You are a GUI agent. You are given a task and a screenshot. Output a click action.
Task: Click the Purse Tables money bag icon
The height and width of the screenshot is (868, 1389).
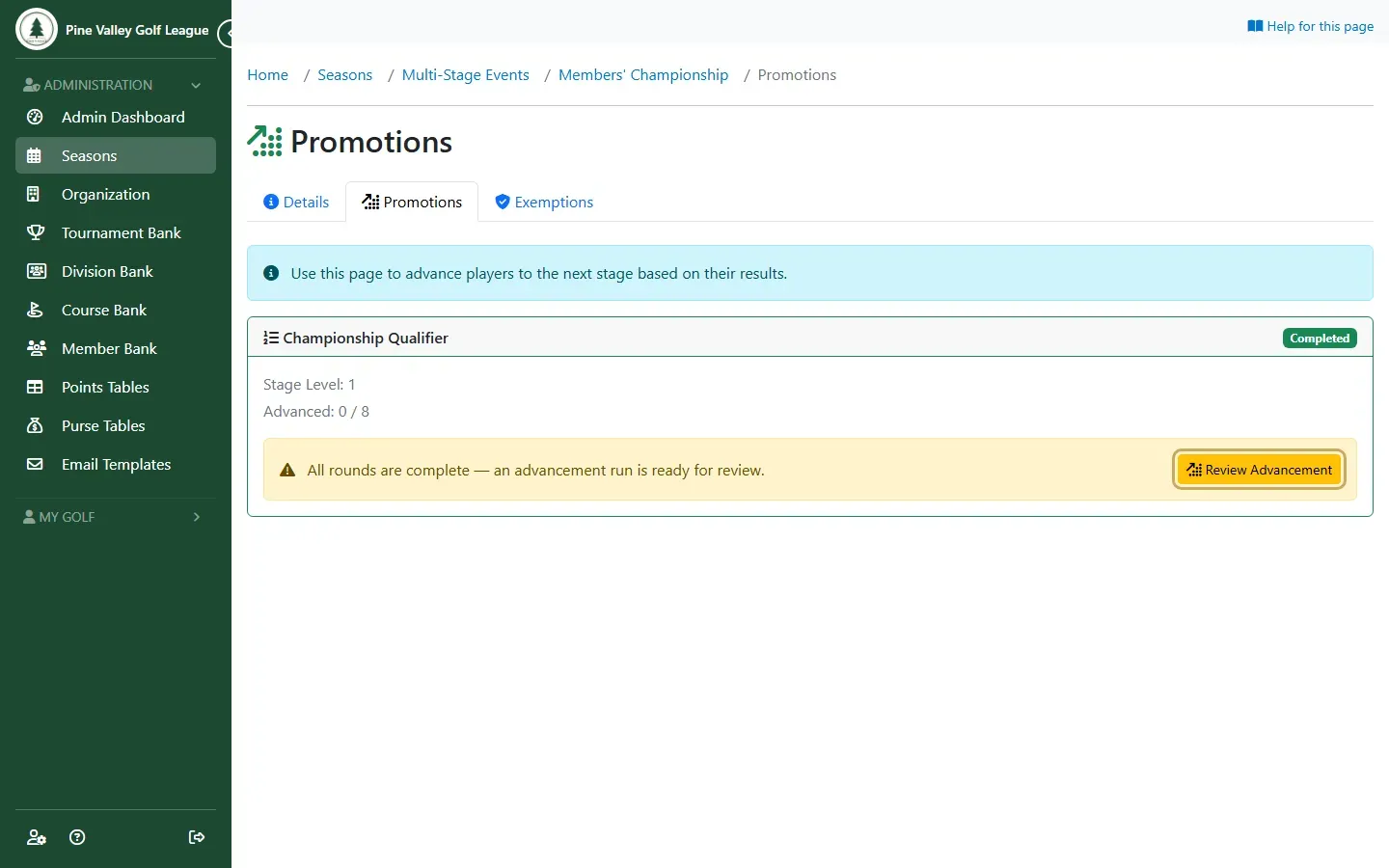click(35, 425)
